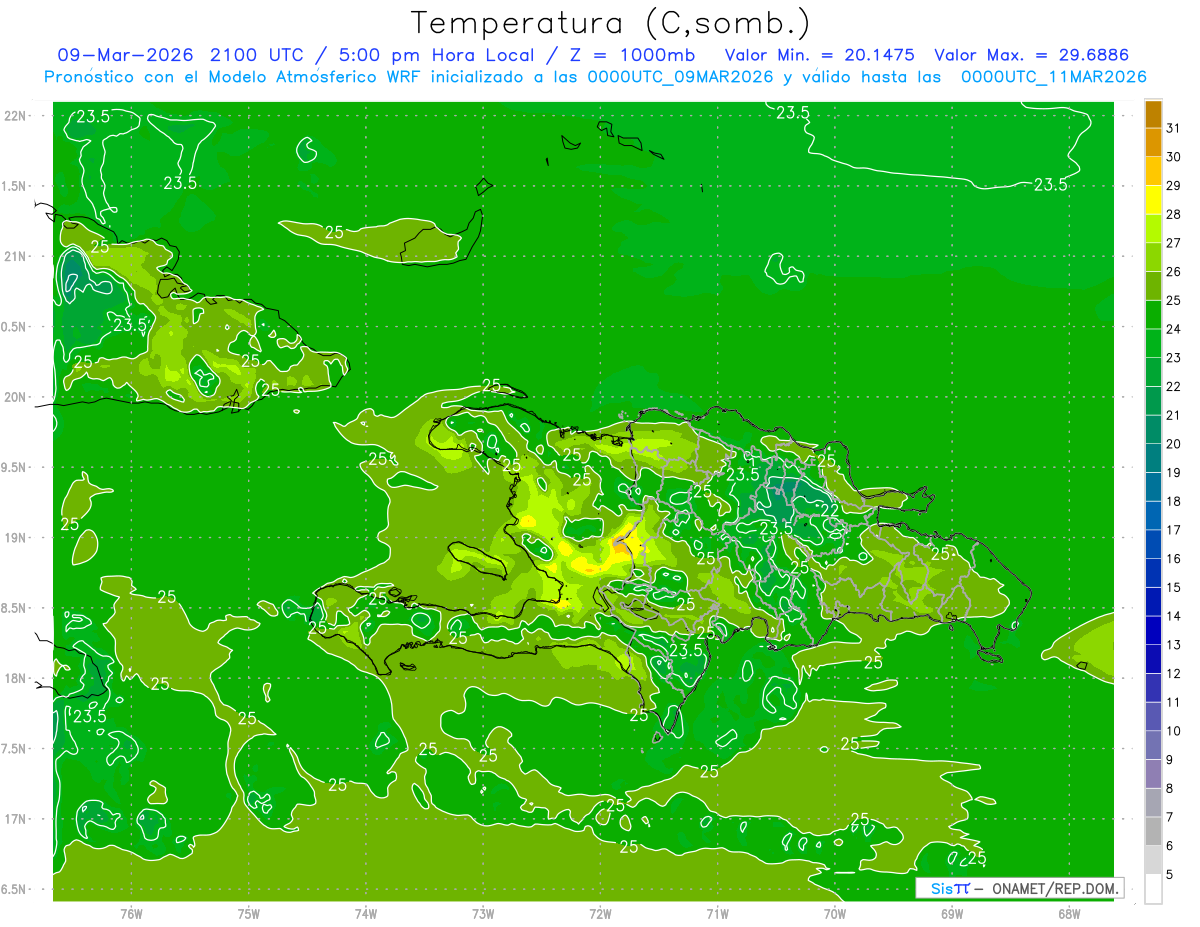Click the dark blue legend swatch between 12 and 13
Image resolution: width=1200 pixels, height=927 pixels.
click(1153, 660)
